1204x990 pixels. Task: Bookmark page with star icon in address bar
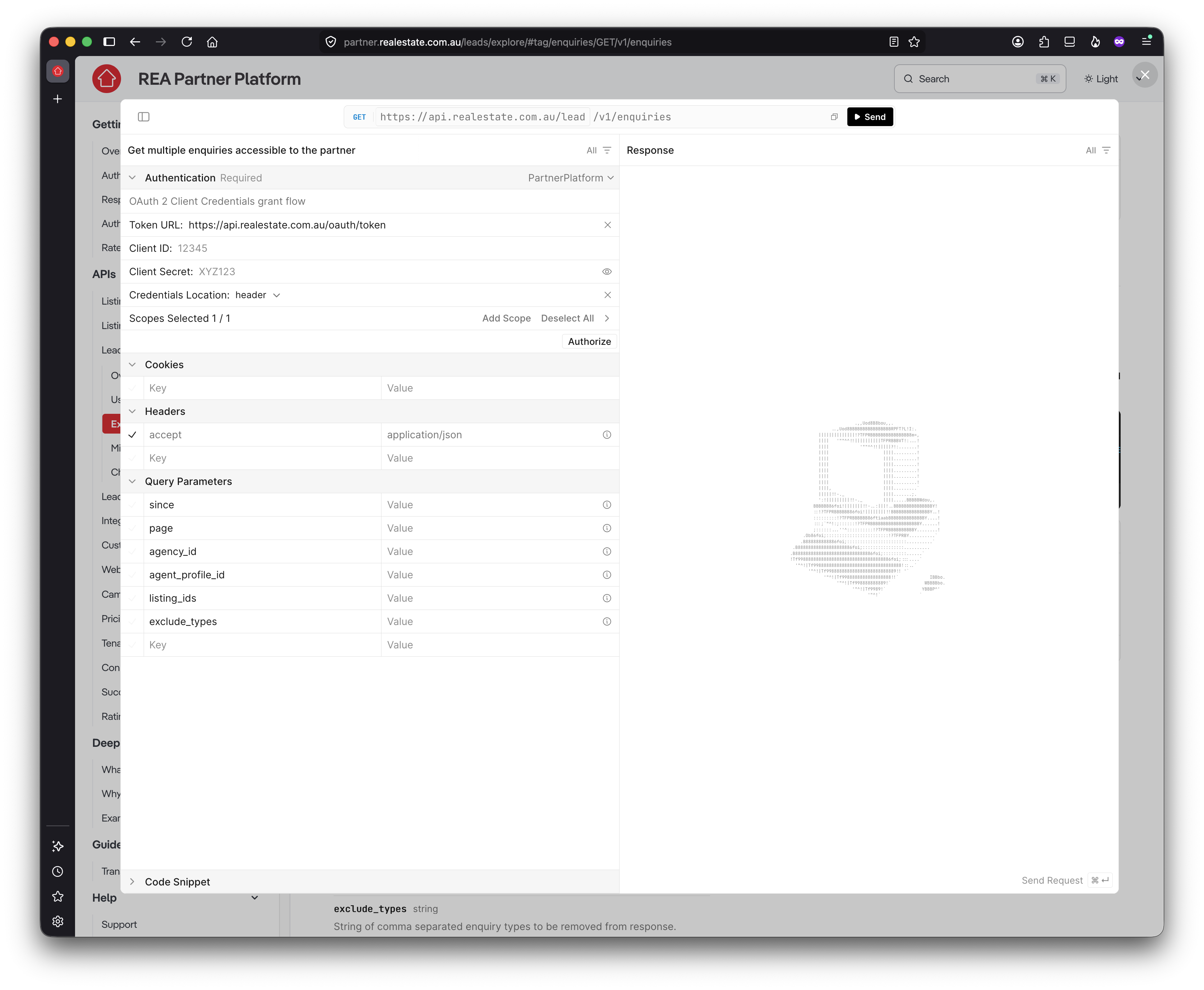click(914, 42)
